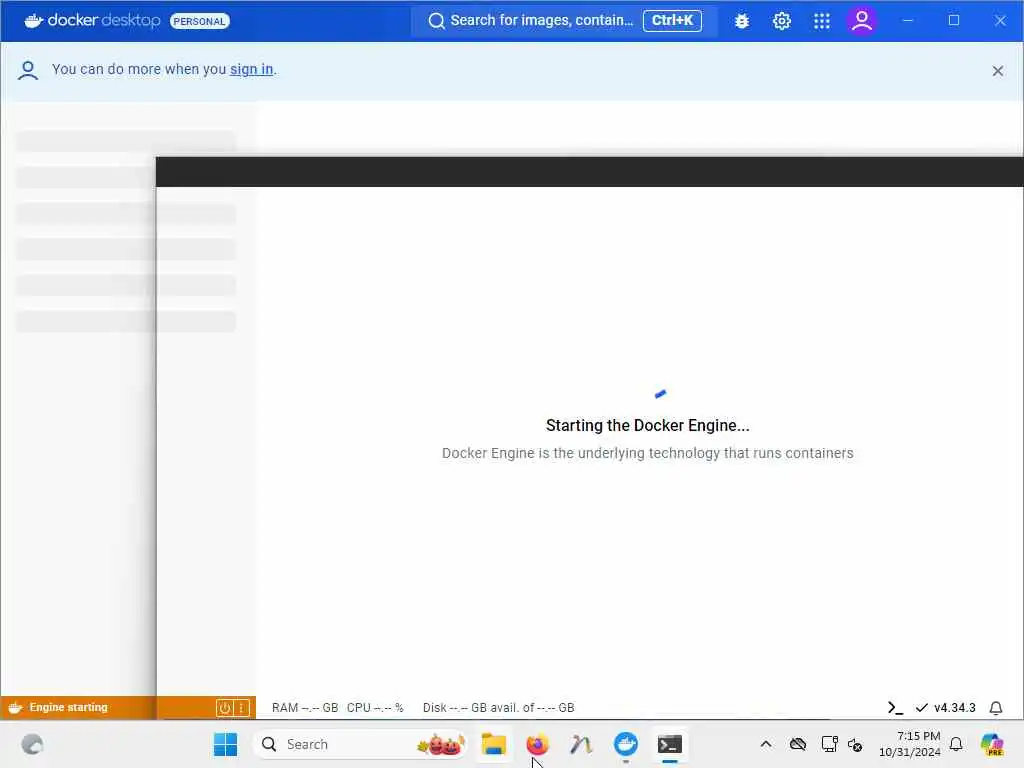The image size is (1024, 768).
Task: Click the widgets icon at taskbar left
Action: tap(32, 744)
